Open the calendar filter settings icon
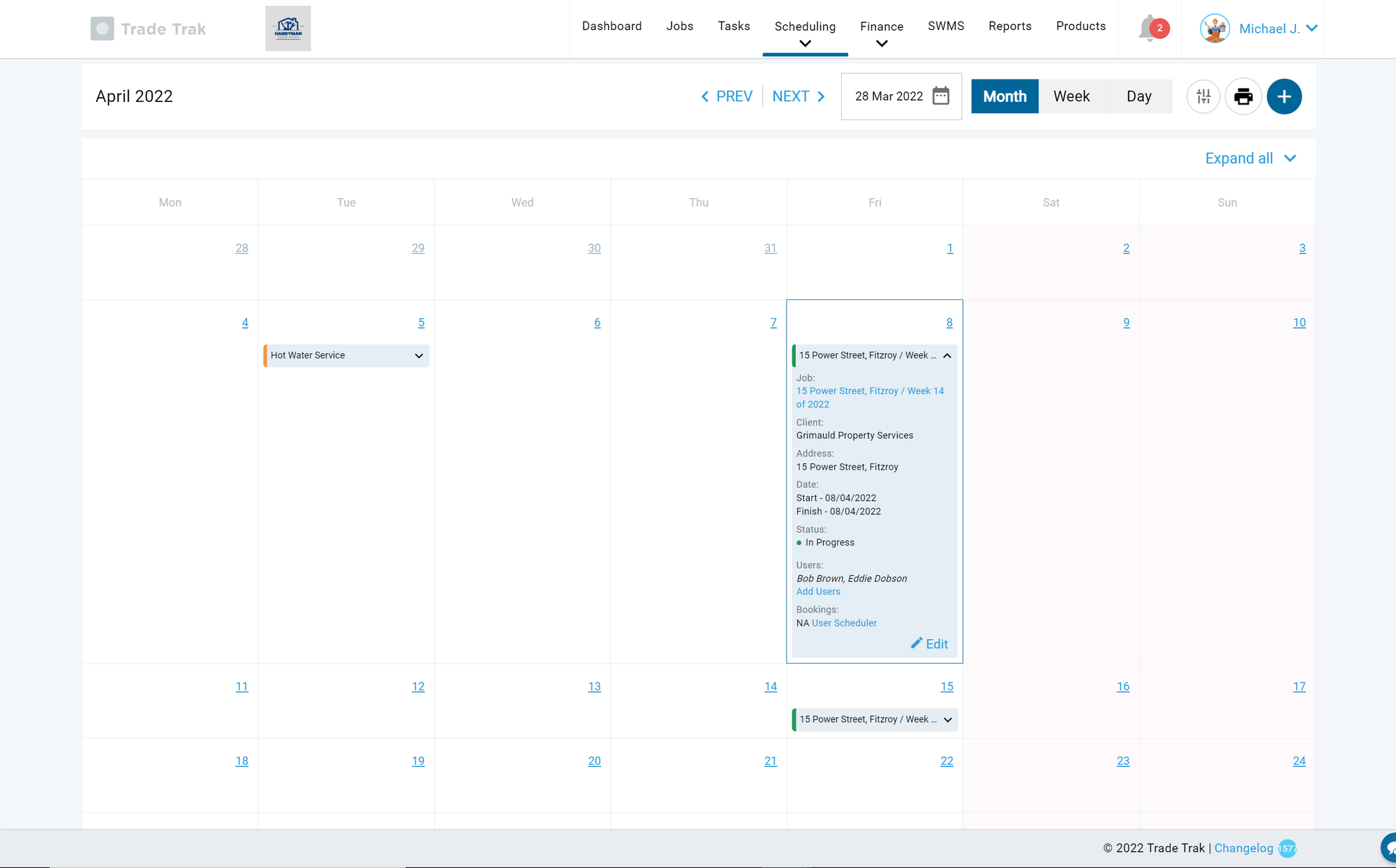 point(1203,96)
